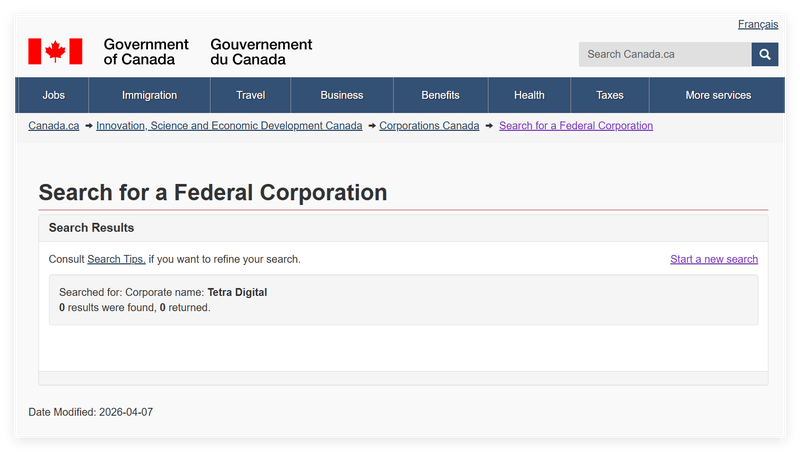
Task: Open the Benefits menu
Action: click(x=440, y=95)
